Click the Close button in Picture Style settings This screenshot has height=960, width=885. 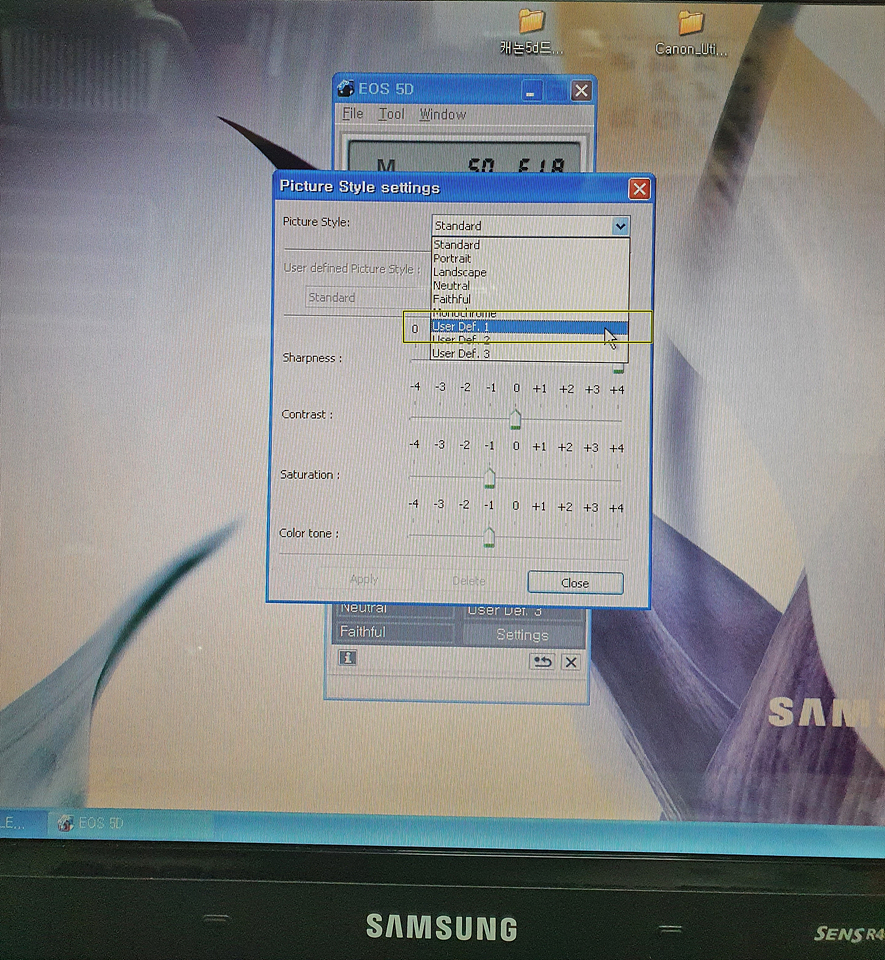click(575, 583)
